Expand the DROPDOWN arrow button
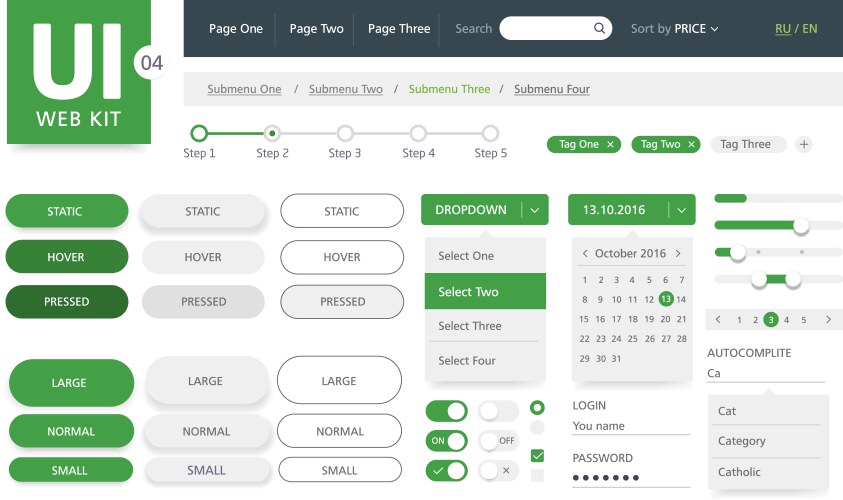This screenshot has height=500, width=843. tap(535, 210)
